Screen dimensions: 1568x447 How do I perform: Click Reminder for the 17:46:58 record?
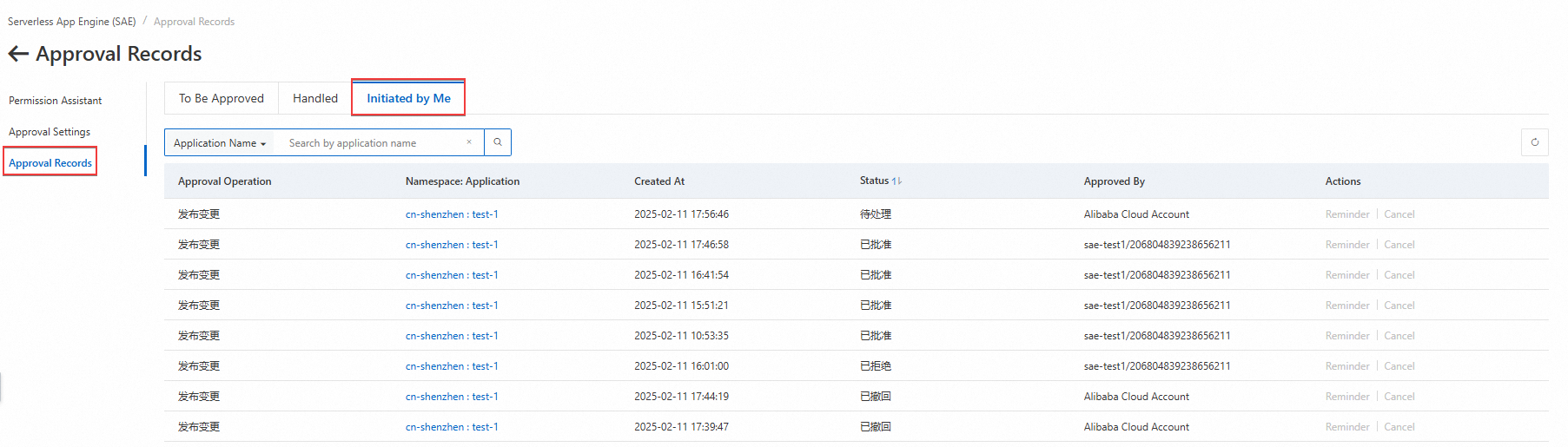click(1347, 245)
